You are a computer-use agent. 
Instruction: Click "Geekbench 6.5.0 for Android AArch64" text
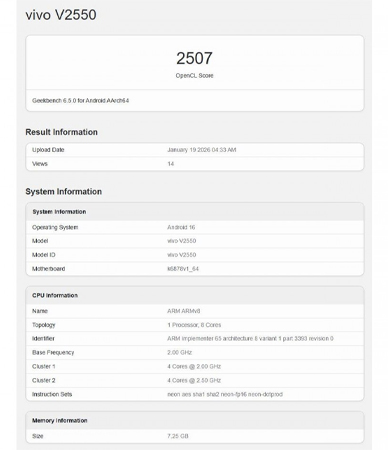pos(80,100)
